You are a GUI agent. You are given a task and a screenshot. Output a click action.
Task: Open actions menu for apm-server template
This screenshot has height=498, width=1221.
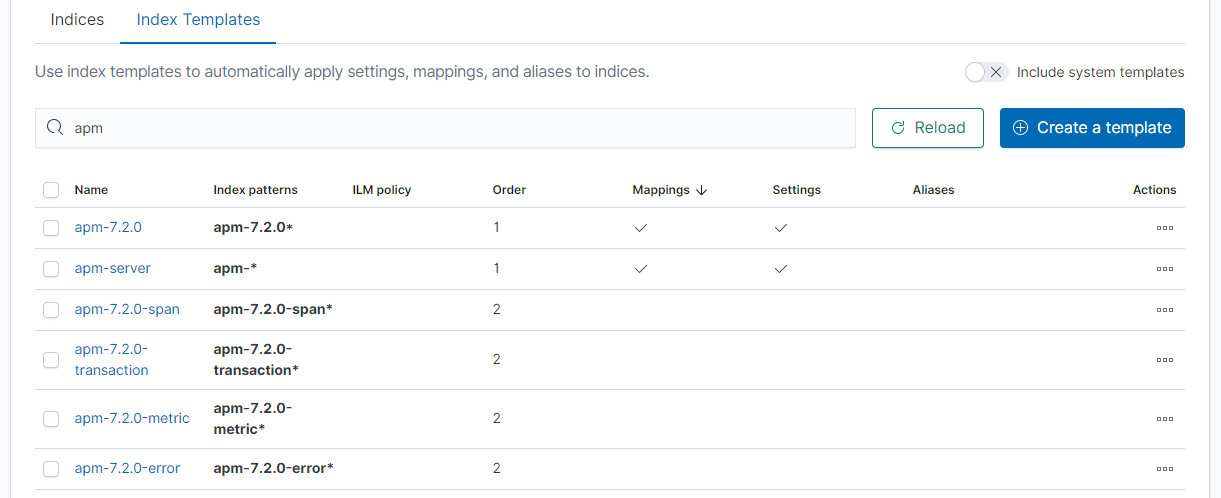(x=1164, y=269)
